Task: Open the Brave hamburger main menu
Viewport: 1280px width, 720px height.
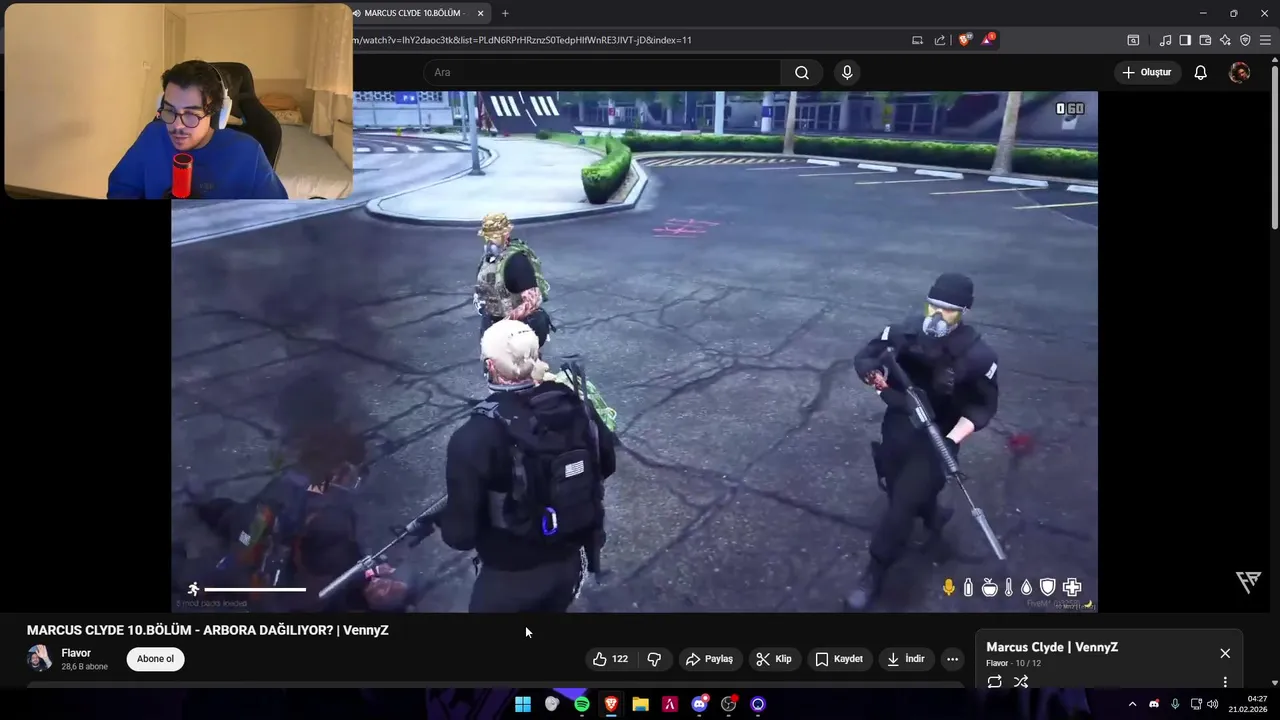Action: click(x=1265, y=40)
